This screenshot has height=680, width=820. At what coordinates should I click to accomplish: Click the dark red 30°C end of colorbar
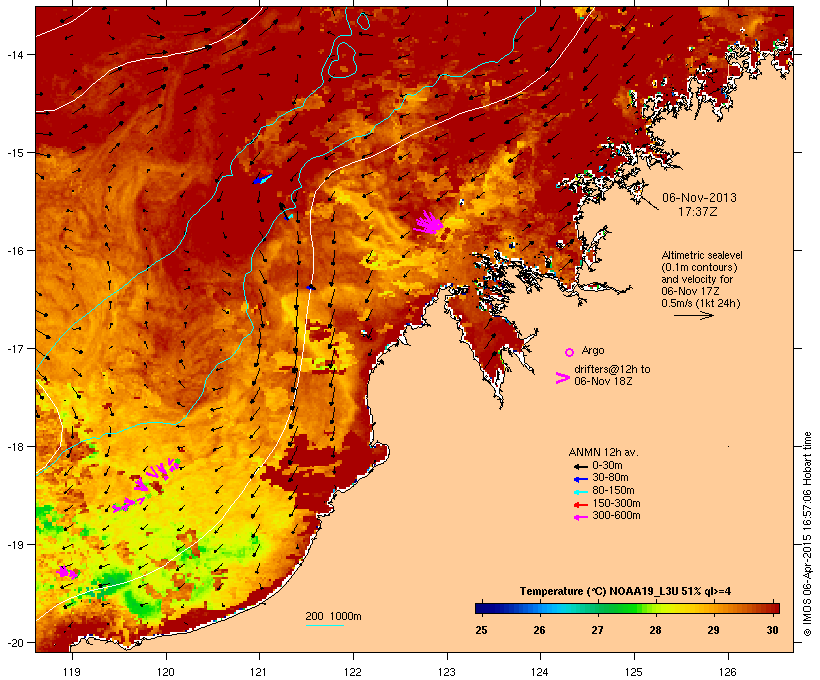pyautogui.click(x=772, y=608)
